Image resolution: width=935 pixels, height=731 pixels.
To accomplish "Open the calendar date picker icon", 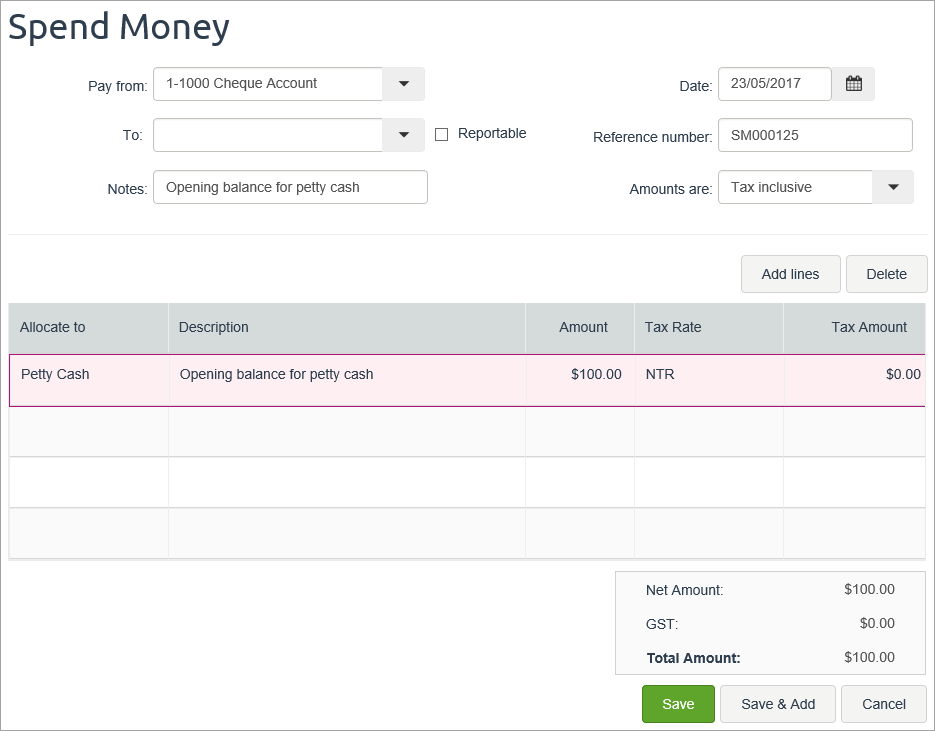I will point(853,84).
